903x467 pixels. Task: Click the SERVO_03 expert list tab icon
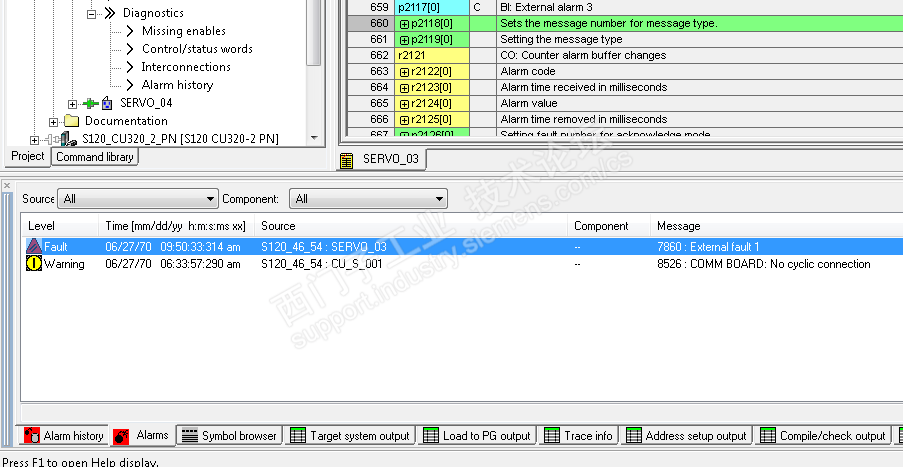[346, 160]
